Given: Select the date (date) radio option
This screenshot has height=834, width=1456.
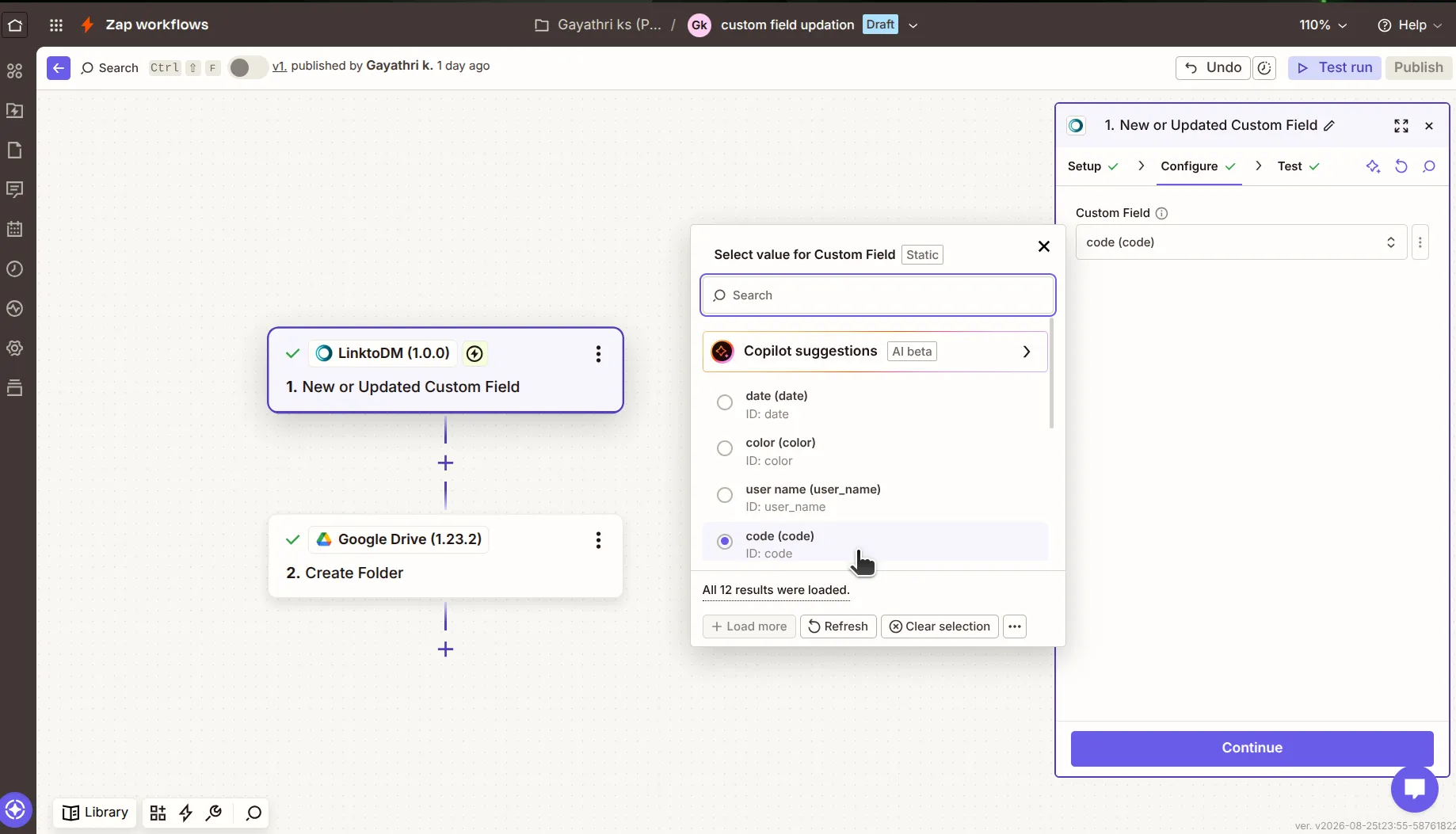Looking at the screenshot, I should 725,402.
